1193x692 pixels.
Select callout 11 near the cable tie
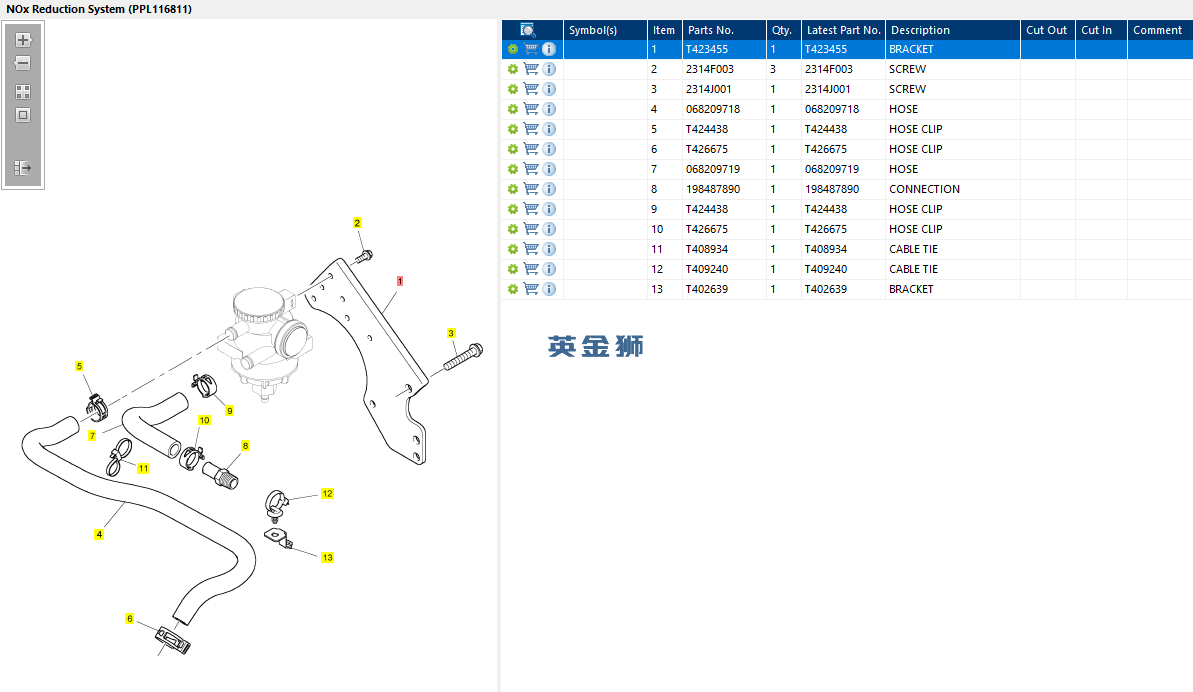(143, 468)
